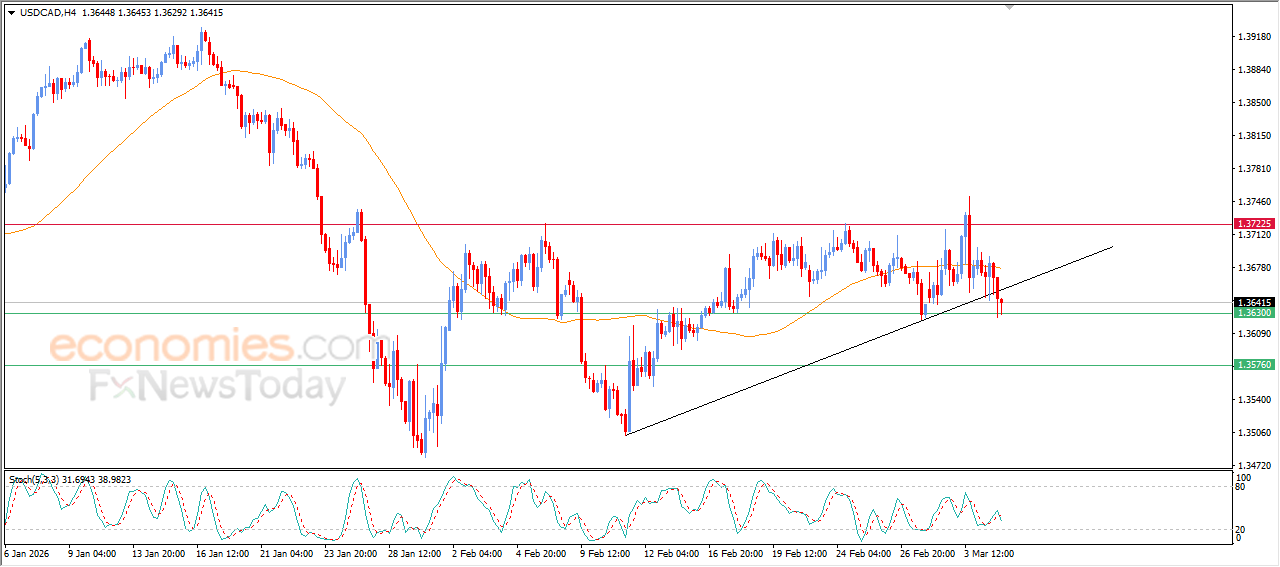
Task: Click the 3 Mar 12:00 date label
Action: point(991,552)
